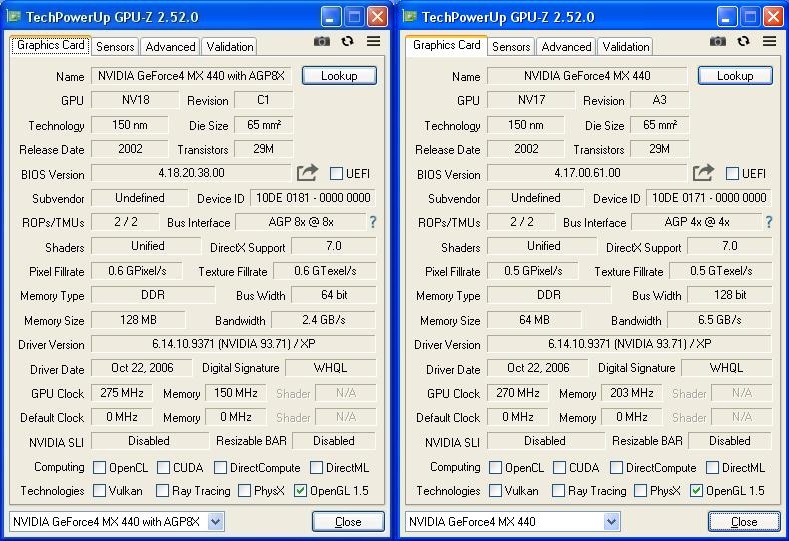This screenshot has height=541, width=789.
Task: Open the hamburger menu in the left GPU-Z window
Action: click(373, 41)
